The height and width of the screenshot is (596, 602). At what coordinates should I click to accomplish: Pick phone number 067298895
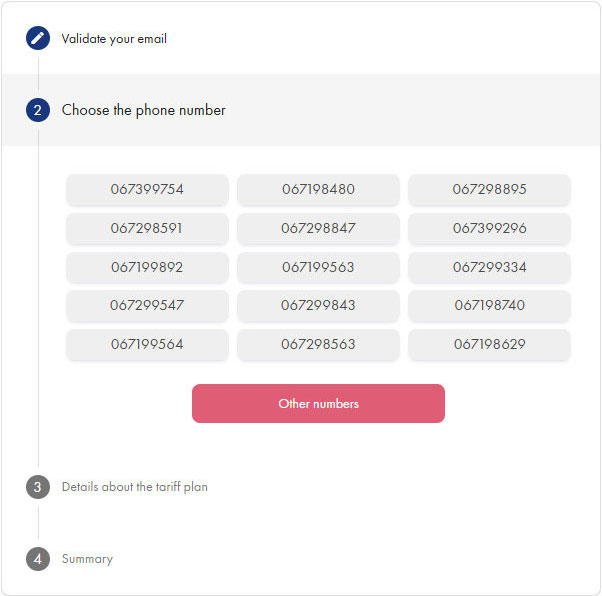click(489, 190)
